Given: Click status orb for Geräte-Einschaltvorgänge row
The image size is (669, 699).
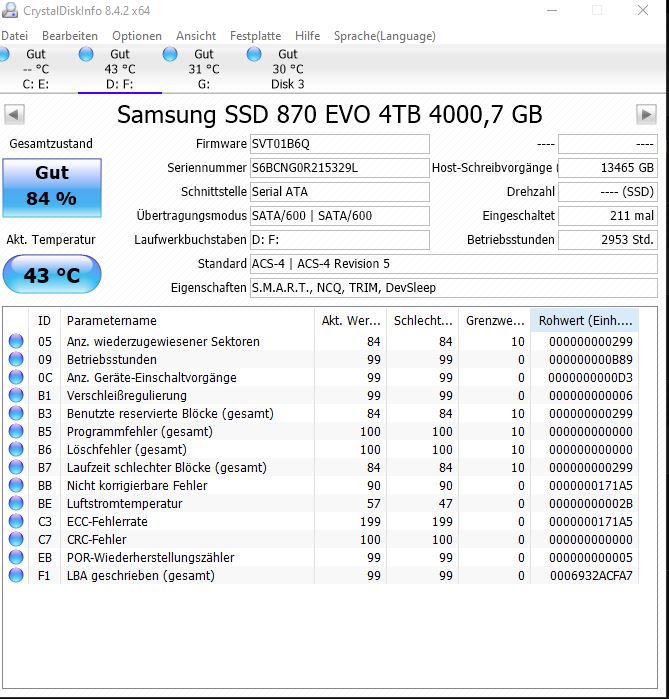Looking at the screenshot, I should pos(16,377).
